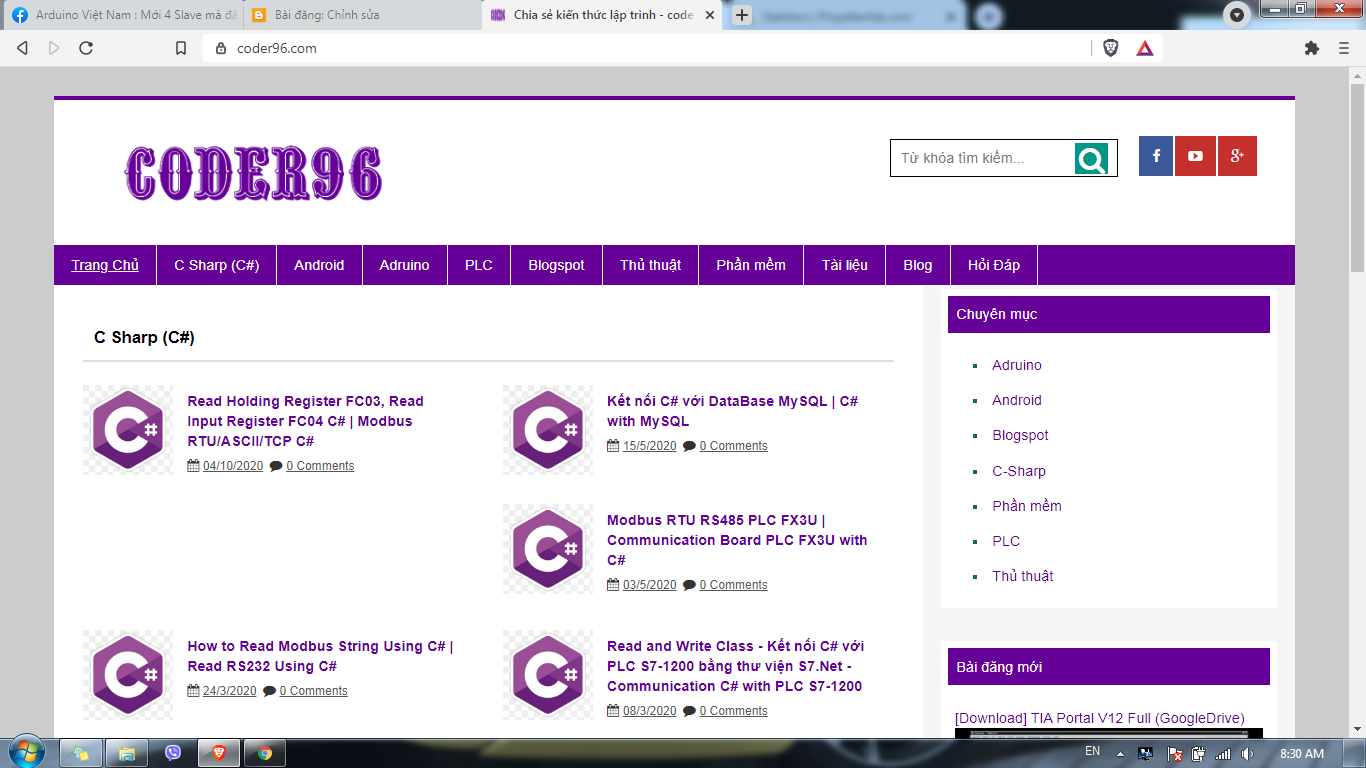The height and width of the screenshot is (768, 1366).
Task: Click the CODER96 site logo
Action: coord(254,173)
